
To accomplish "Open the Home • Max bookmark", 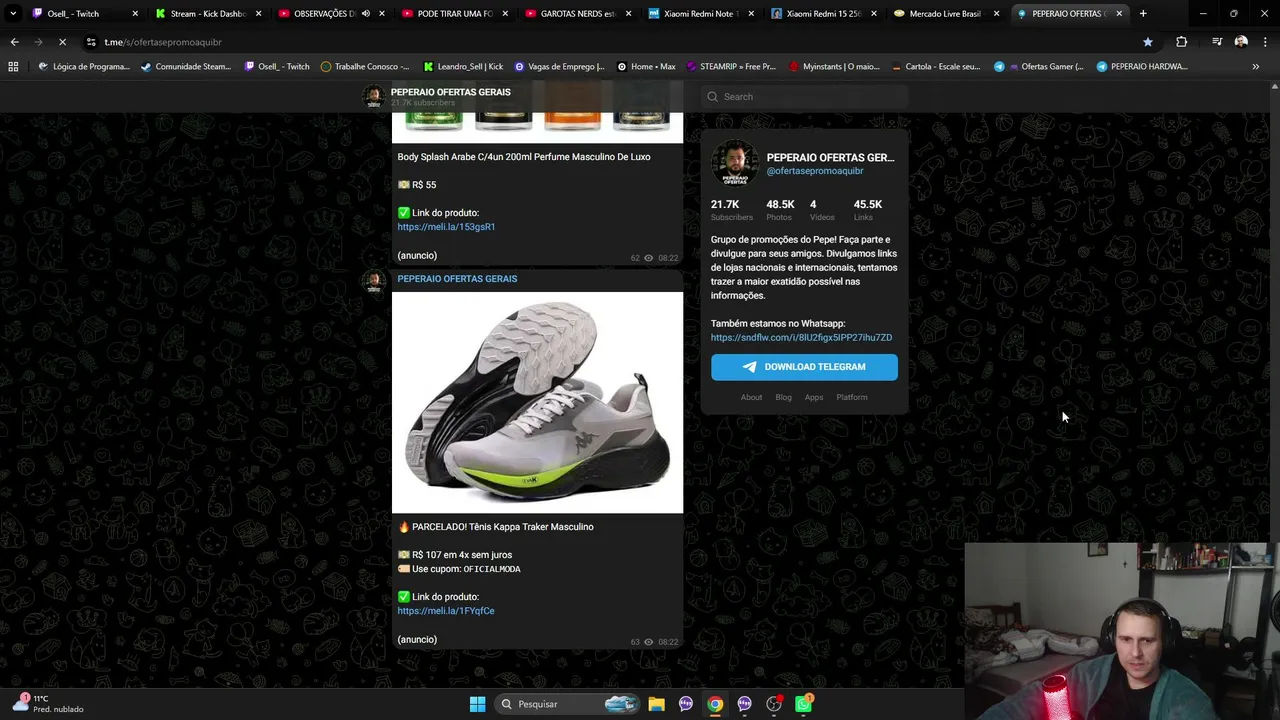I will click(x=646, y=66).
